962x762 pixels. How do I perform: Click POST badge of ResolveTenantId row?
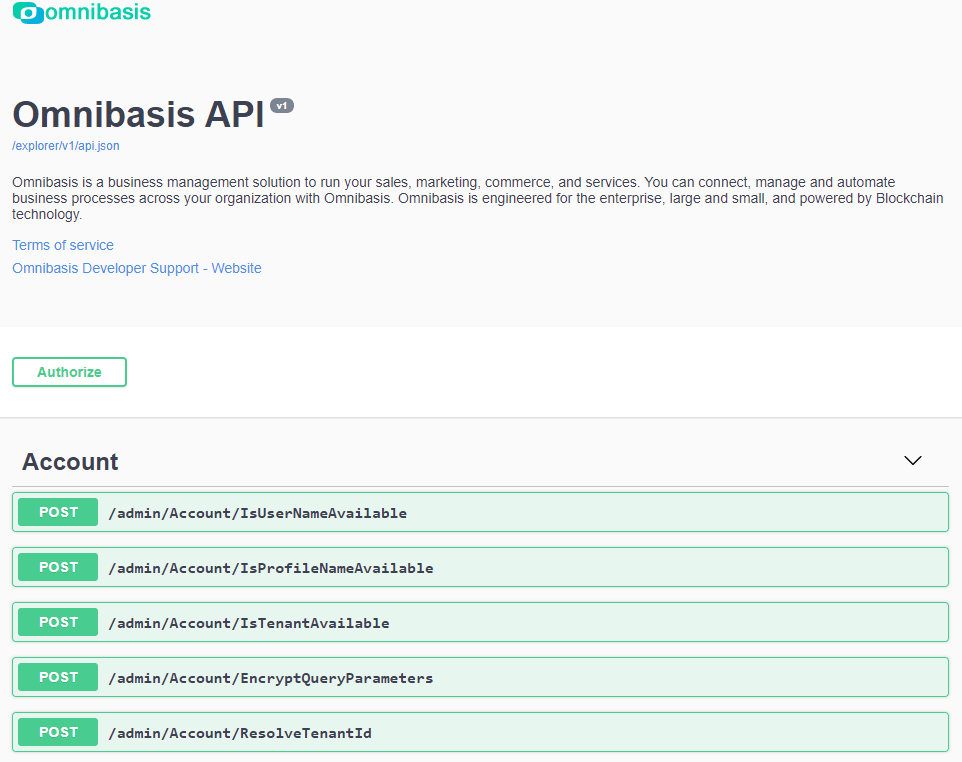[58, 732]
